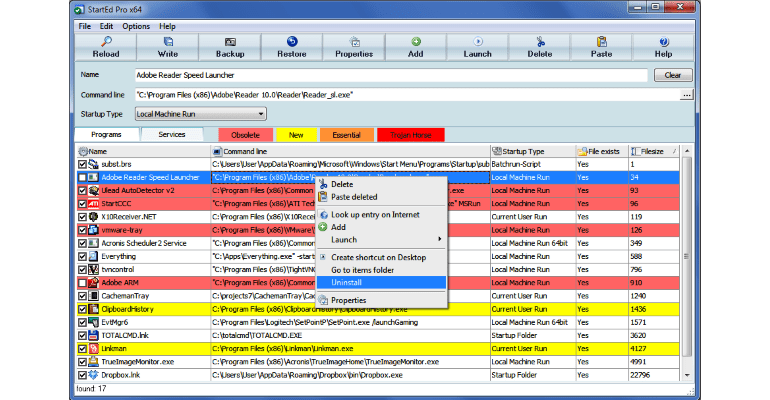770x400 pixels.
Task: Toggle the Dropbox.lnk entry checkbox
Action: pyautogui.click(x=82, y=375)
